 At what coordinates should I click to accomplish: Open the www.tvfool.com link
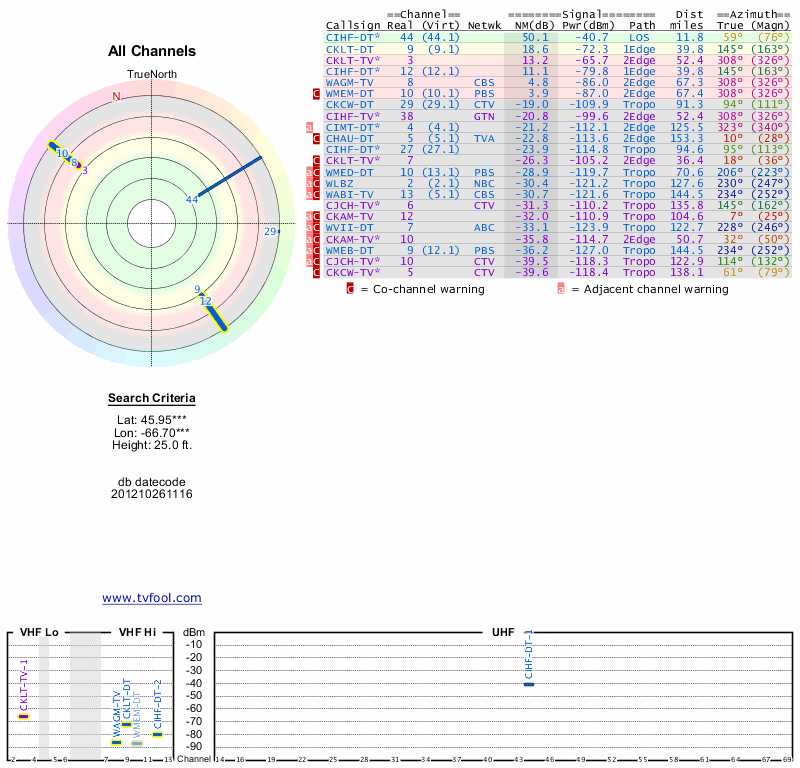point(152,598)
